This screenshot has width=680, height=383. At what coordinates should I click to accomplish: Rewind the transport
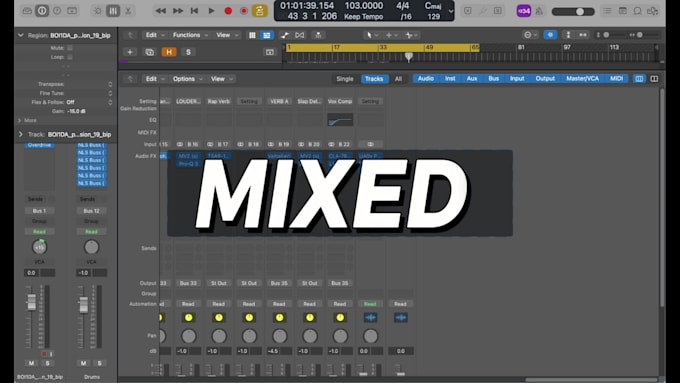pos(160,11)
